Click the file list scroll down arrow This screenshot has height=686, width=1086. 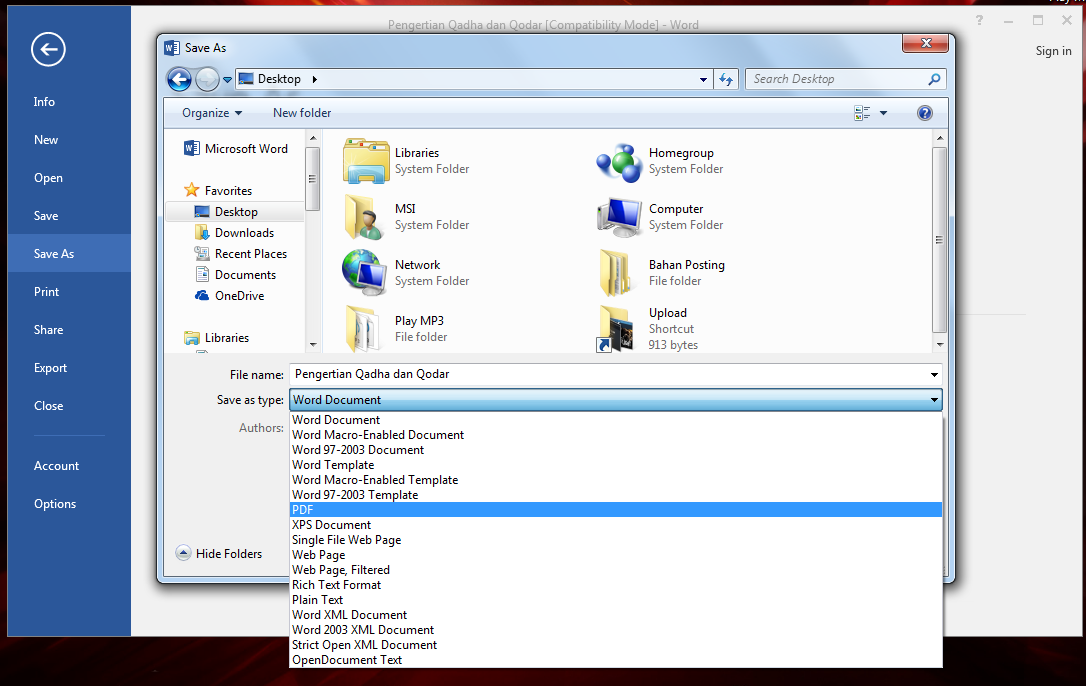point(940,344)
